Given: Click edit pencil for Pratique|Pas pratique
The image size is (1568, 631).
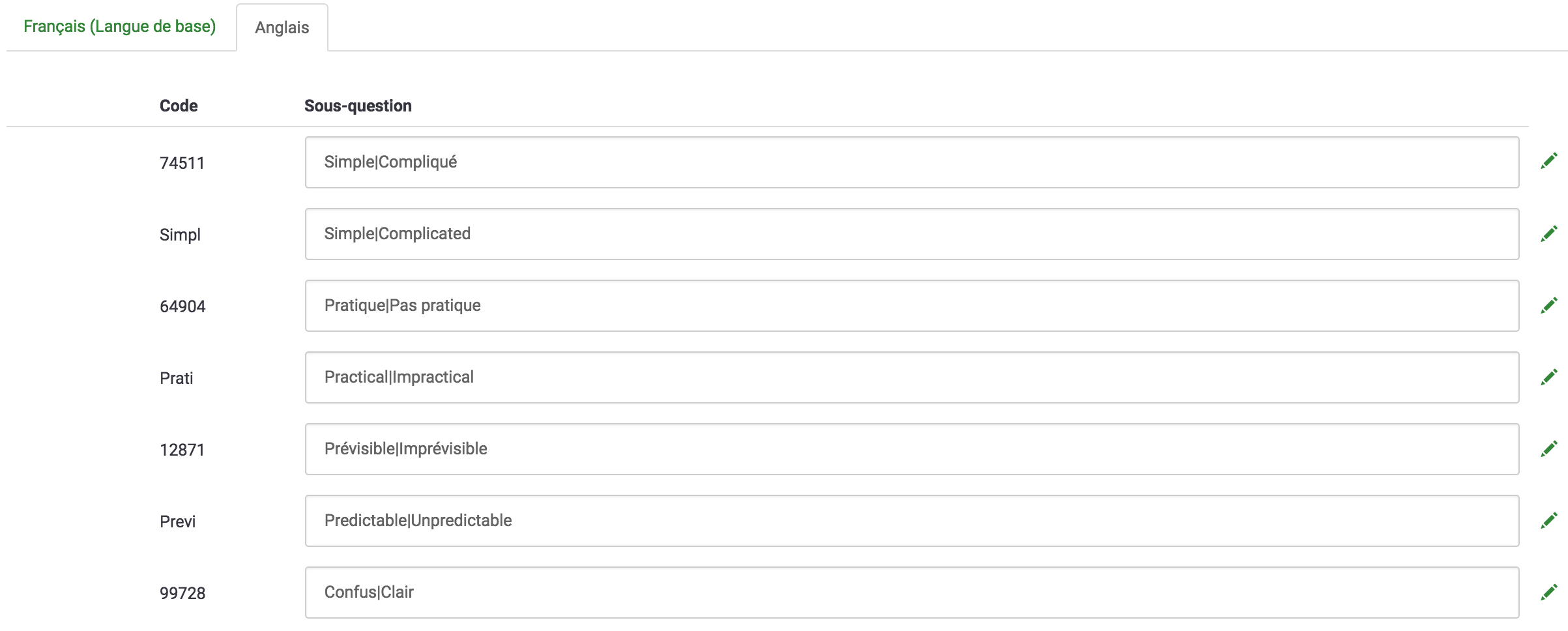Looking at the screenshot, I should click(x=1549, y=305).
